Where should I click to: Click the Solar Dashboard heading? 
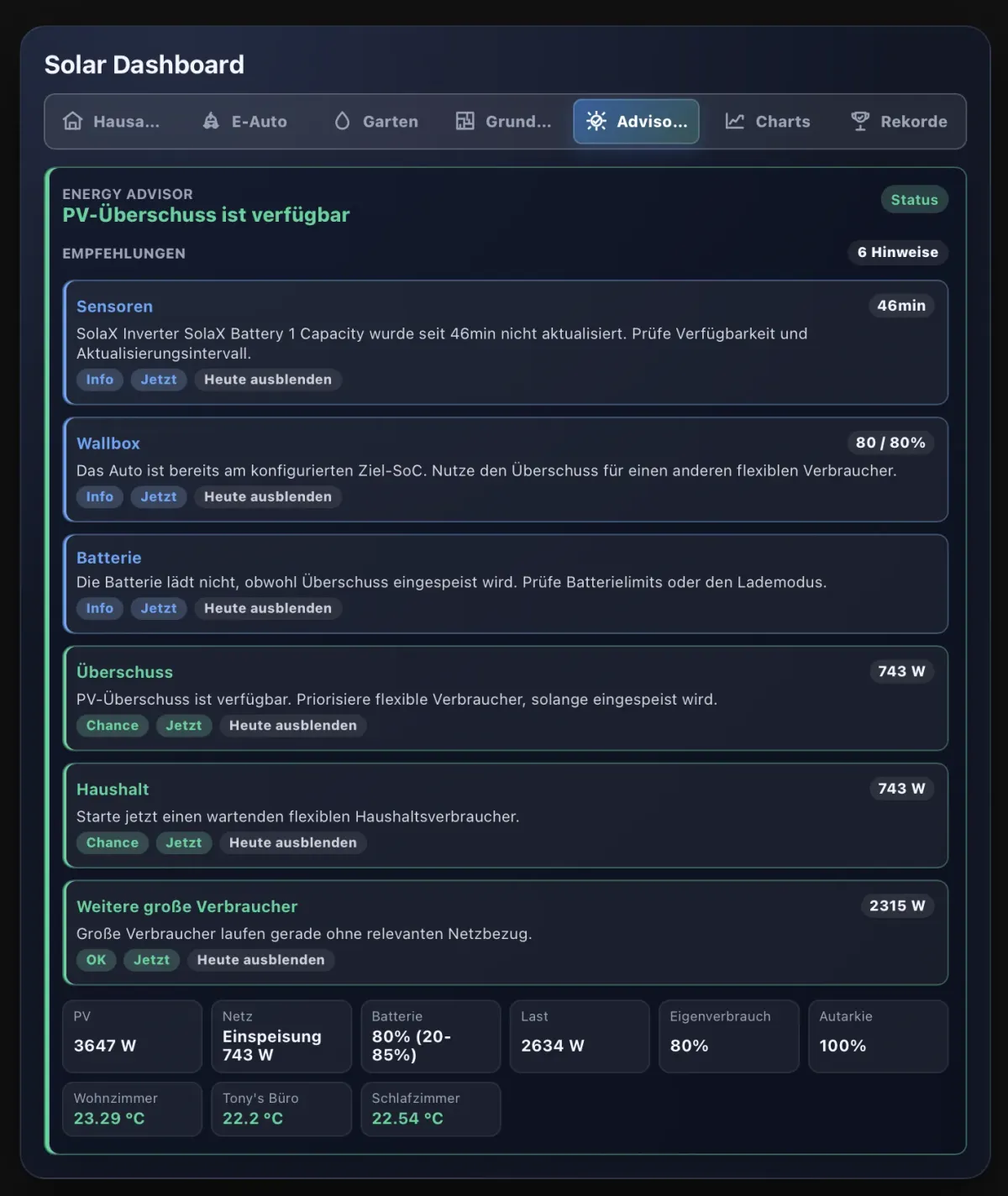pyautogui.click(x=144, y=65)
